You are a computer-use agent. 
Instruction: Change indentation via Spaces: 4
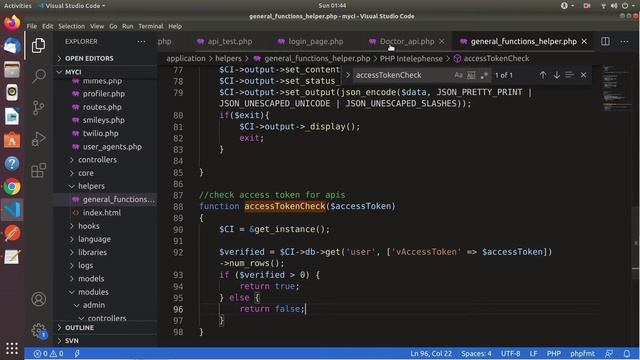click(x=476, y=353)
